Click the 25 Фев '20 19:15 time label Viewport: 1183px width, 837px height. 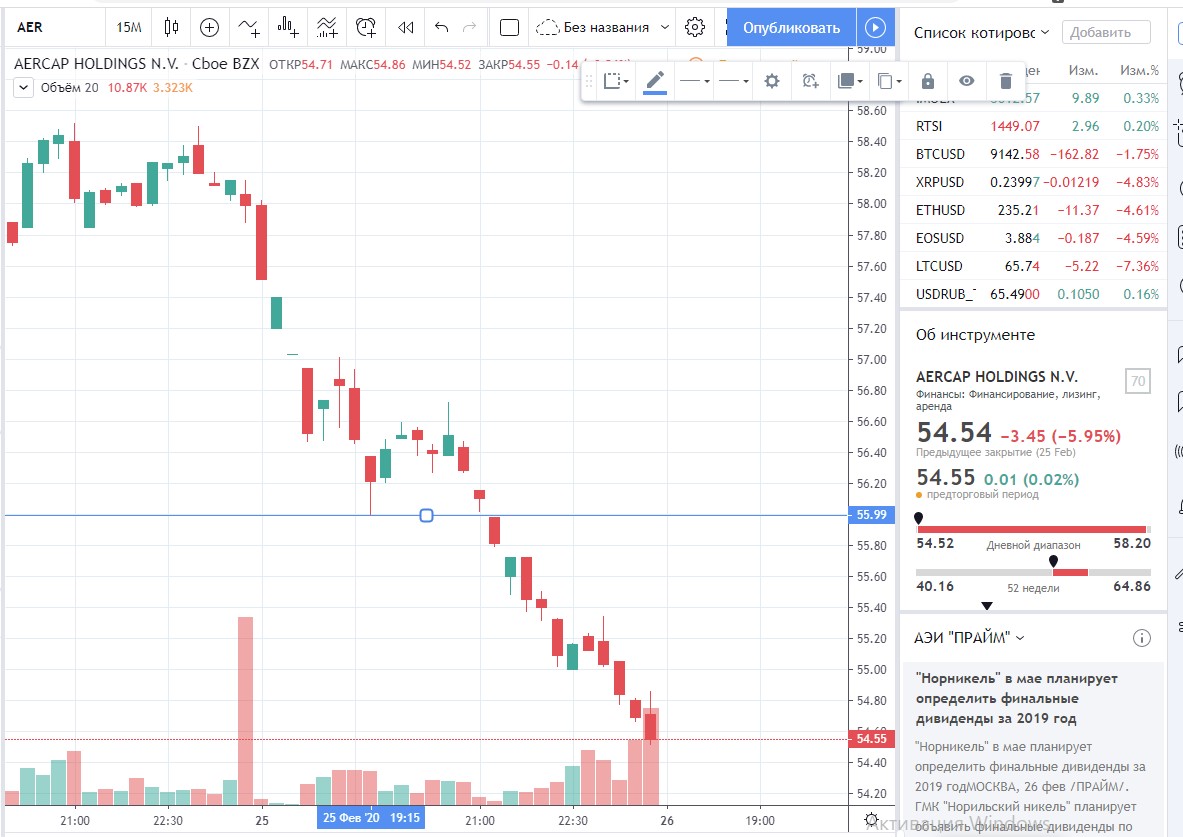coord(371,818)
